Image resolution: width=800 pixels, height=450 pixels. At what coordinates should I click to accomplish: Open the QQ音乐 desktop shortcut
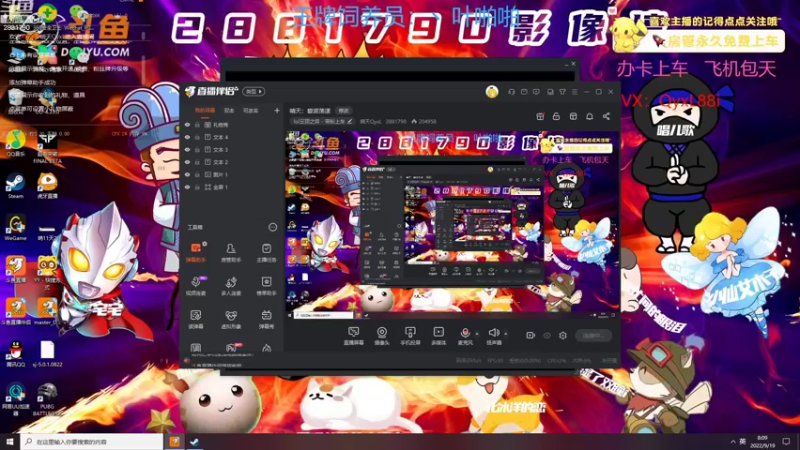15,143
